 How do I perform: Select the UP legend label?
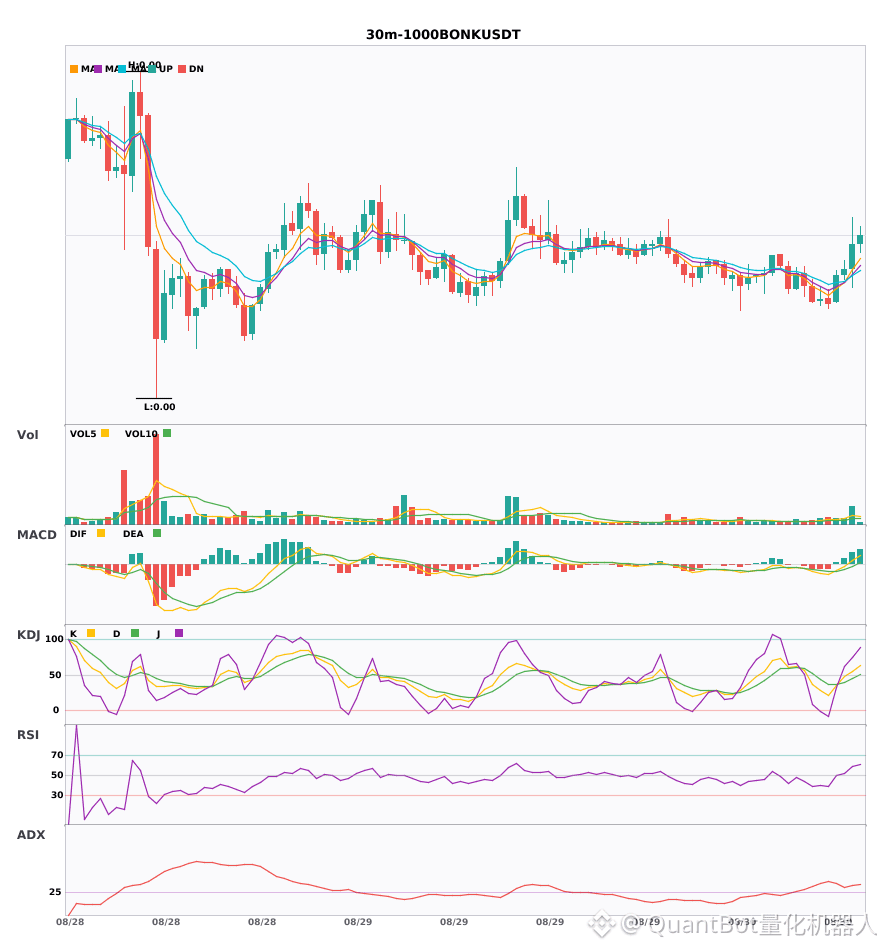(x=166, y=69)
